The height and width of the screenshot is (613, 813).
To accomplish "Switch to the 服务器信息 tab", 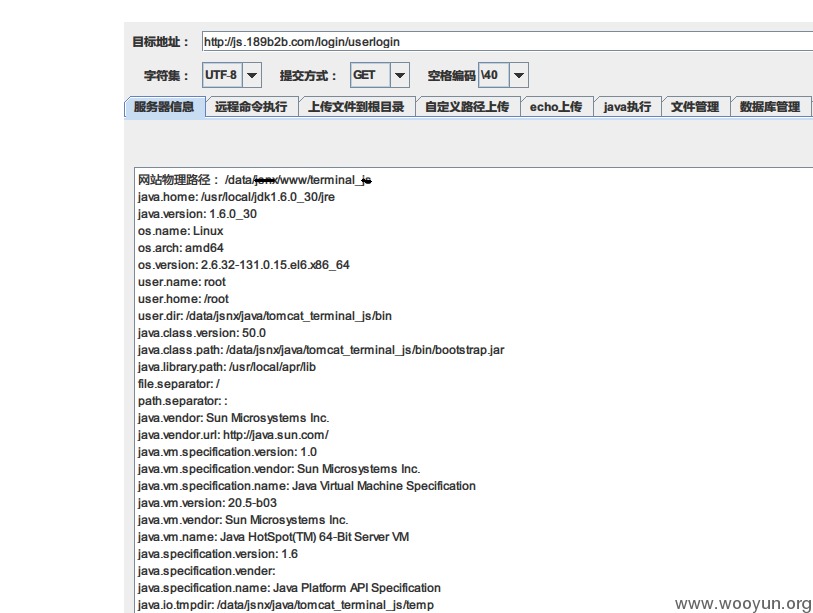I will click(x=164, y=107).
